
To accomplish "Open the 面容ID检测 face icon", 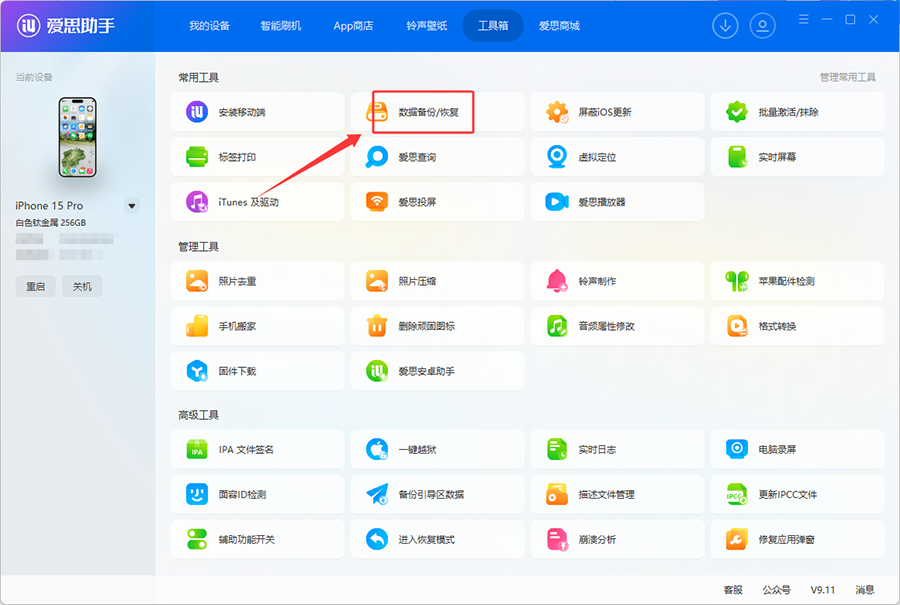I will point(197,494).
